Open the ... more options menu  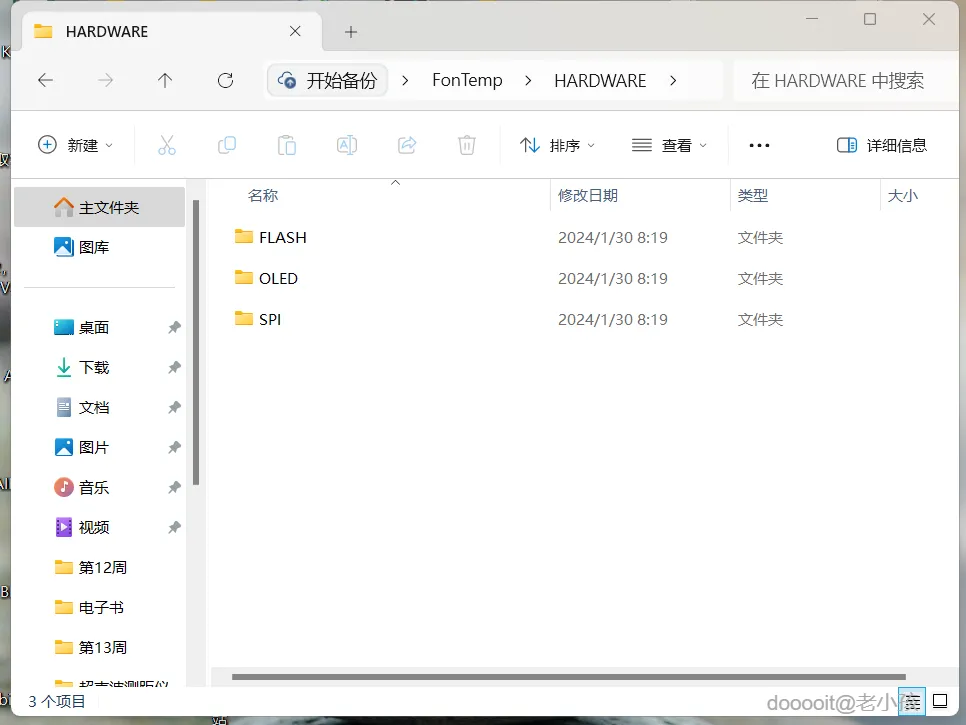(759, 145)
